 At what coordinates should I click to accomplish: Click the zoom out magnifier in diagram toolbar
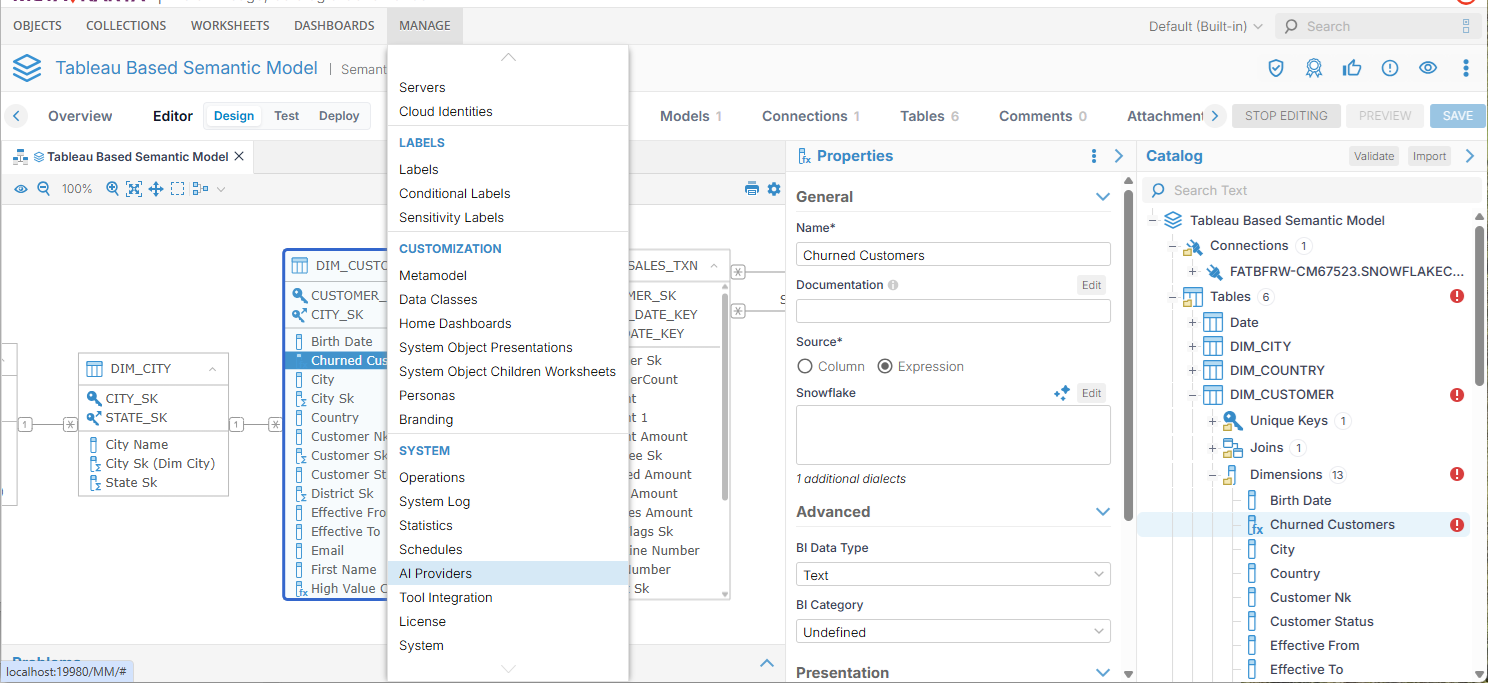tap(43, 188)
